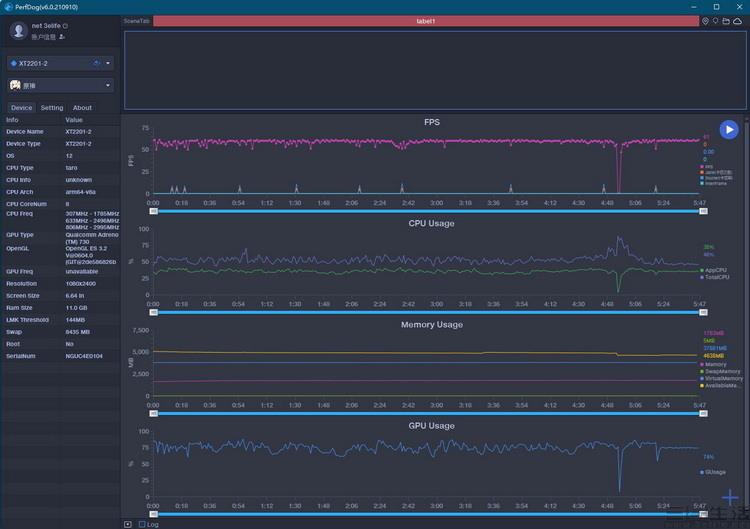Open the folder icon in top bar

point(726,21)
